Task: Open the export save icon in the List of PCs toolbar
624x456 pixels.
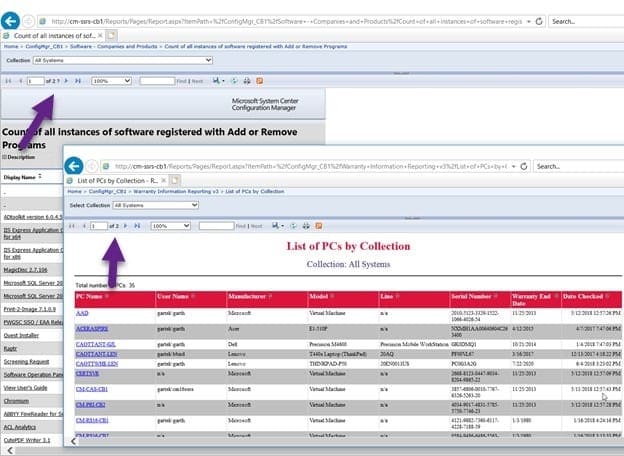Action: pos(277,226)
